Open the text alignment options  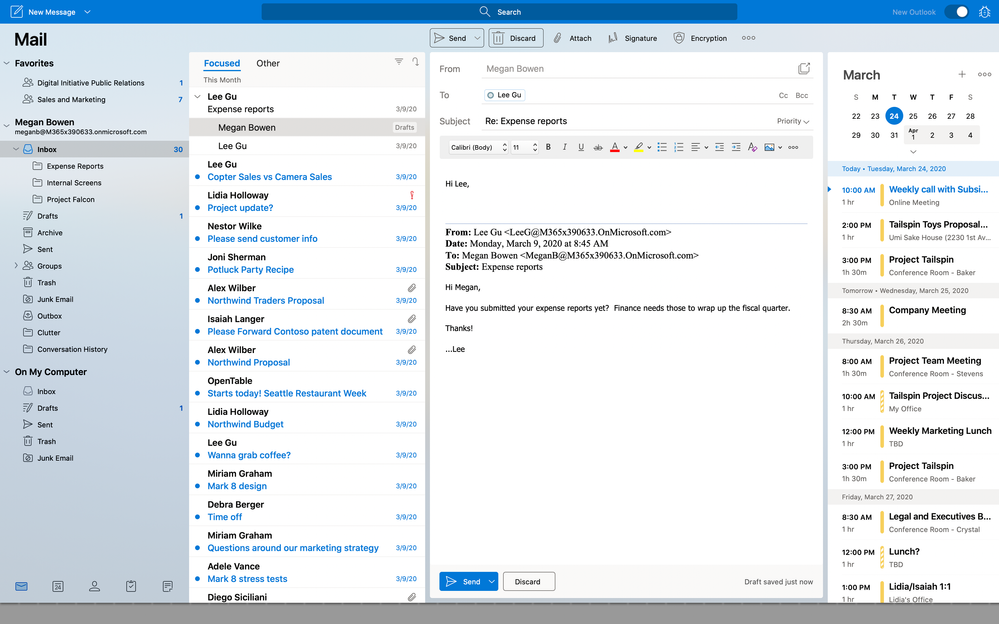[x=699, y=147]
